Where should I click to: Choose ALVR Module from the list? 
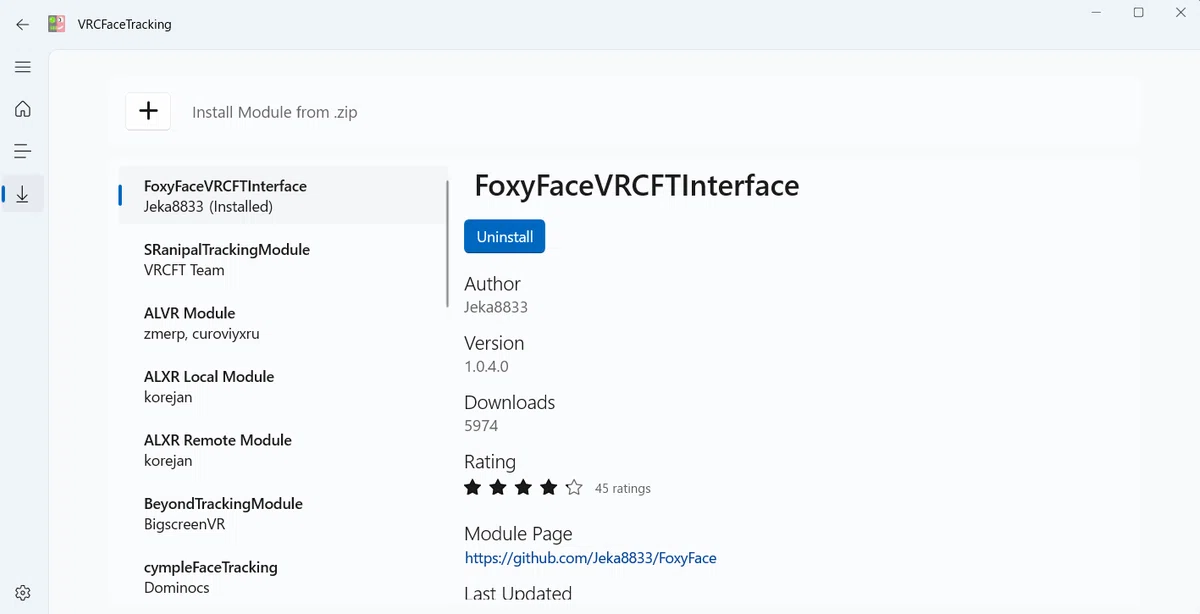click(283, 323)
